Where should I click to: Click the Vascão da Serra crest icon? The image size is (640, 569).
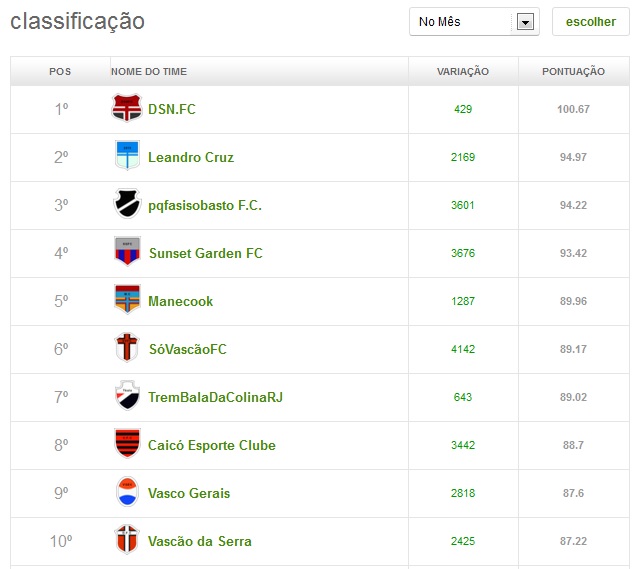click(127, 541)
